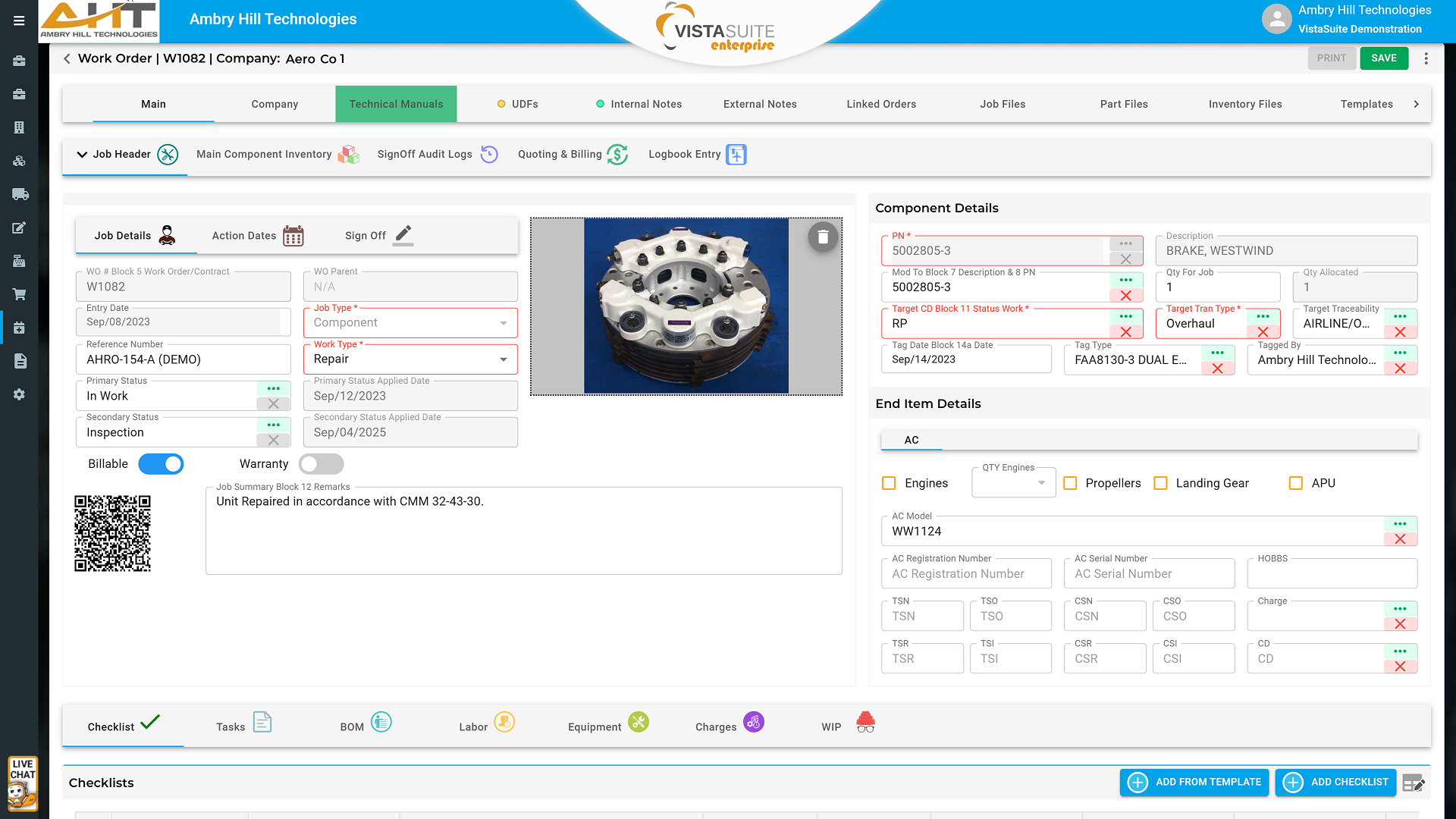Click the ADD CHECKLIST button

pyautogui.click(x=1335, y=782)
